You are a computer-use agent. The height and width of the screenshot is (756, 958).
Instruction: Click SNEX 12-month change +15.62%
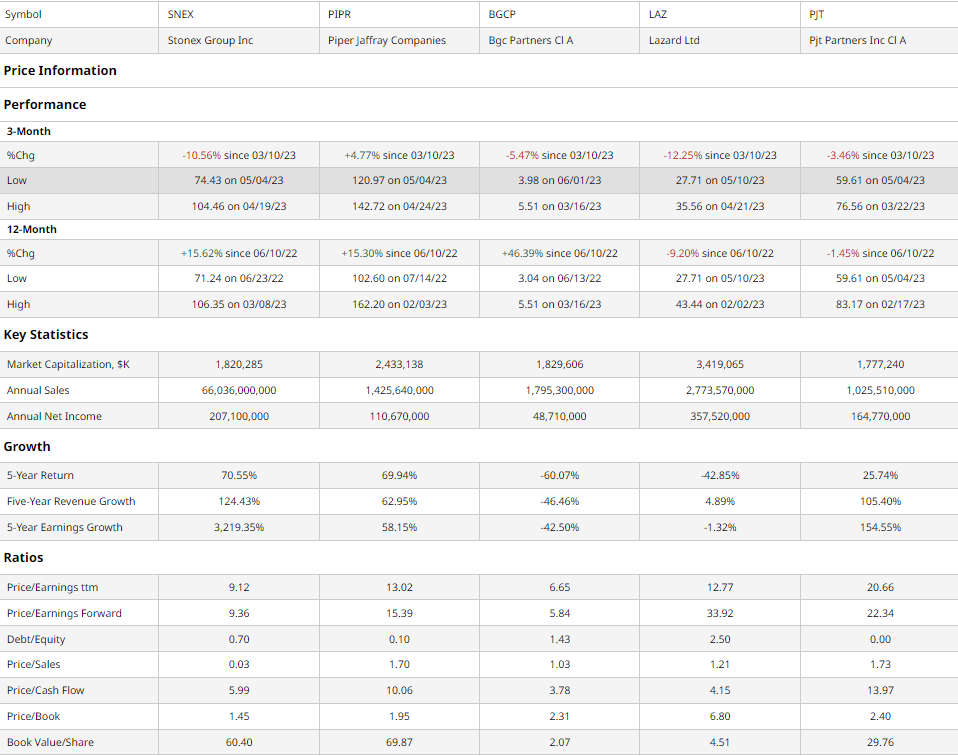[x=201, y=253]
